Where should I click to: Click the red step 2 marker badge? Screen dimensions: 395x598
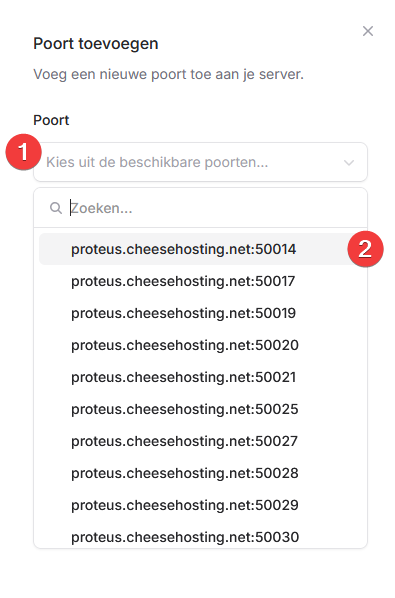pyautogui.click(x=365, y=249)
